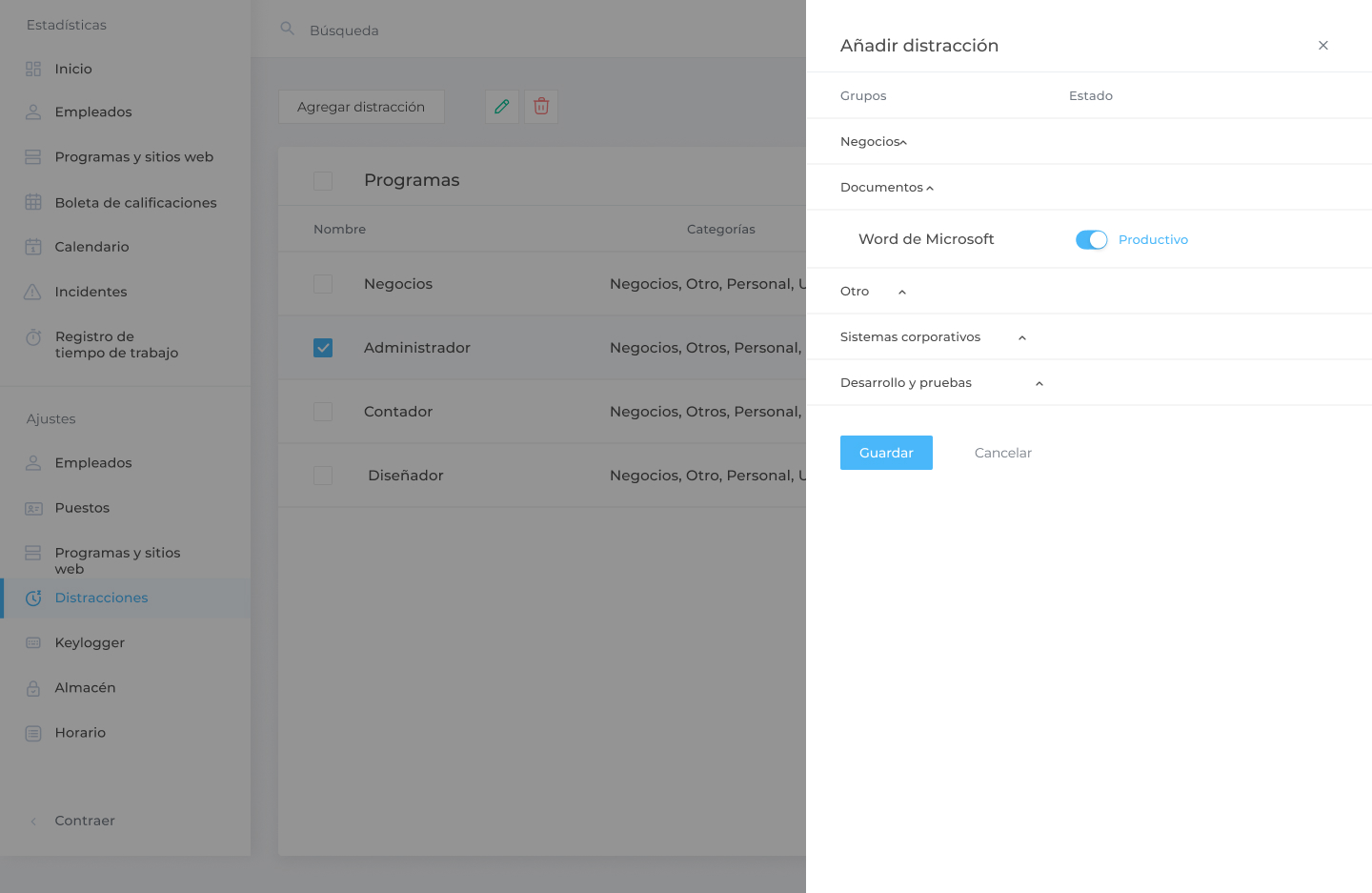The image size is (1372, 893).
Task: Click the Almacén lock icon
Action: pyautogui.click(x=33, y=688)
